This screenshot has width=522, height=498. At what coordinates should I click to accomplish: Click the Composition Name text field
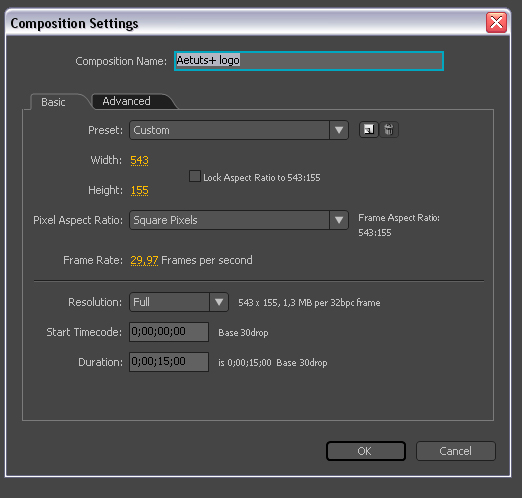click(x=309, y=61)
